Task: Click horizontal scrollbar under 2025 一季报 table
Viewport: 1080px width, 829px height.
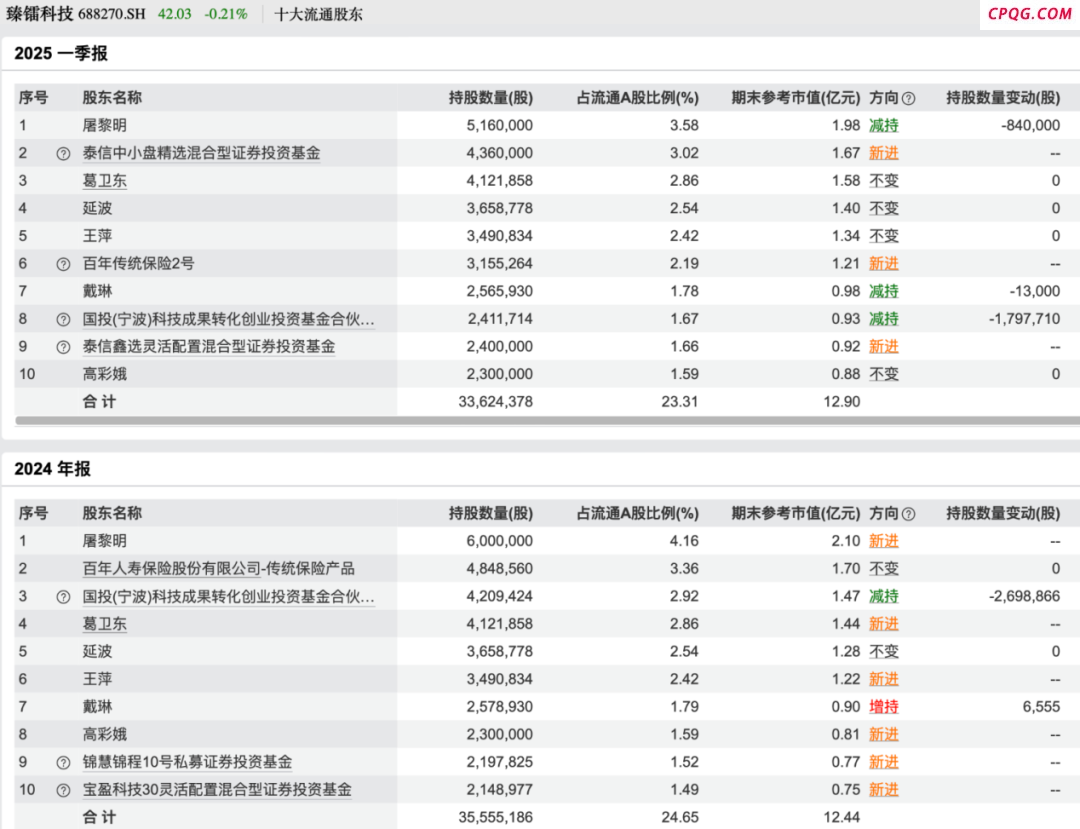Action: [x=547, y=420]
